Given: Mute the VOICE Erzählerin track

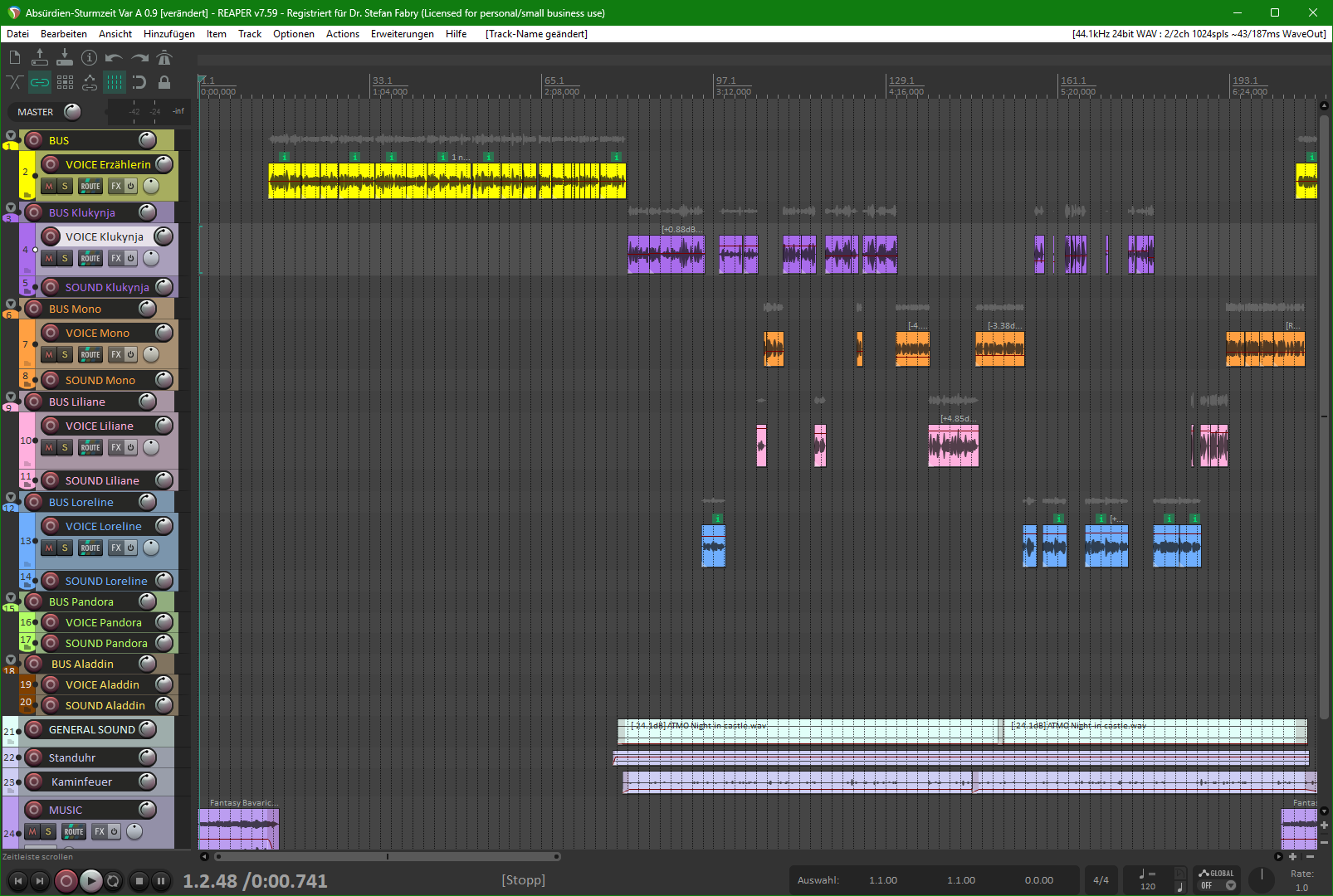Looking at the screenshot, I should coord(49,187).
